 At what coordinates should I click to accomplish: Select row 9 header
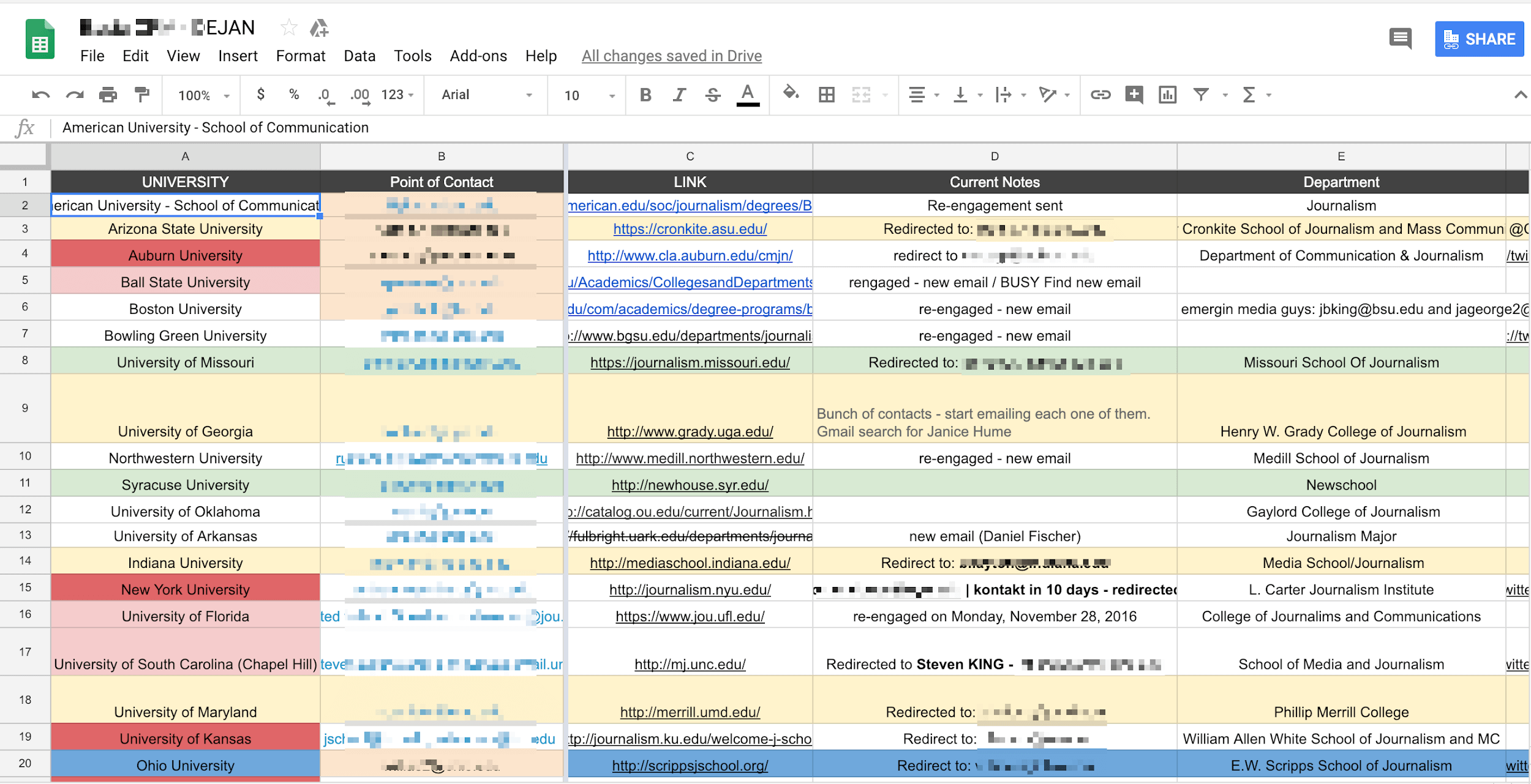pos(24,408)
